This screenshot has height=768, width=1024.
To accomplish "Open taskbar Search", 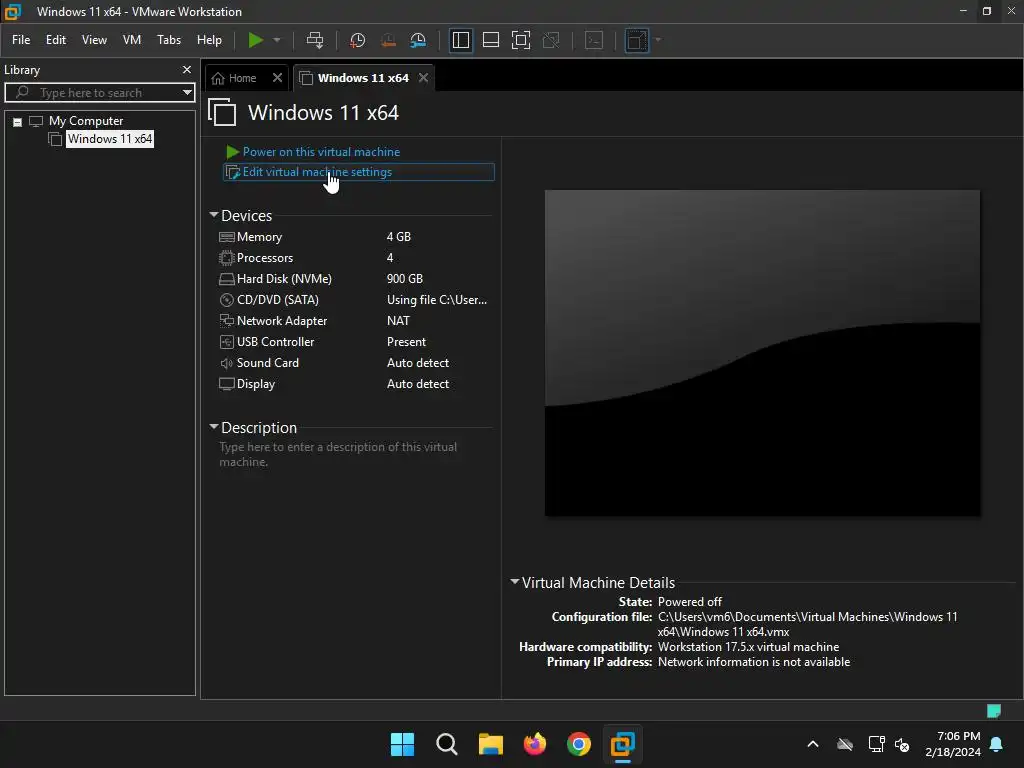I will tap(447, 744).
